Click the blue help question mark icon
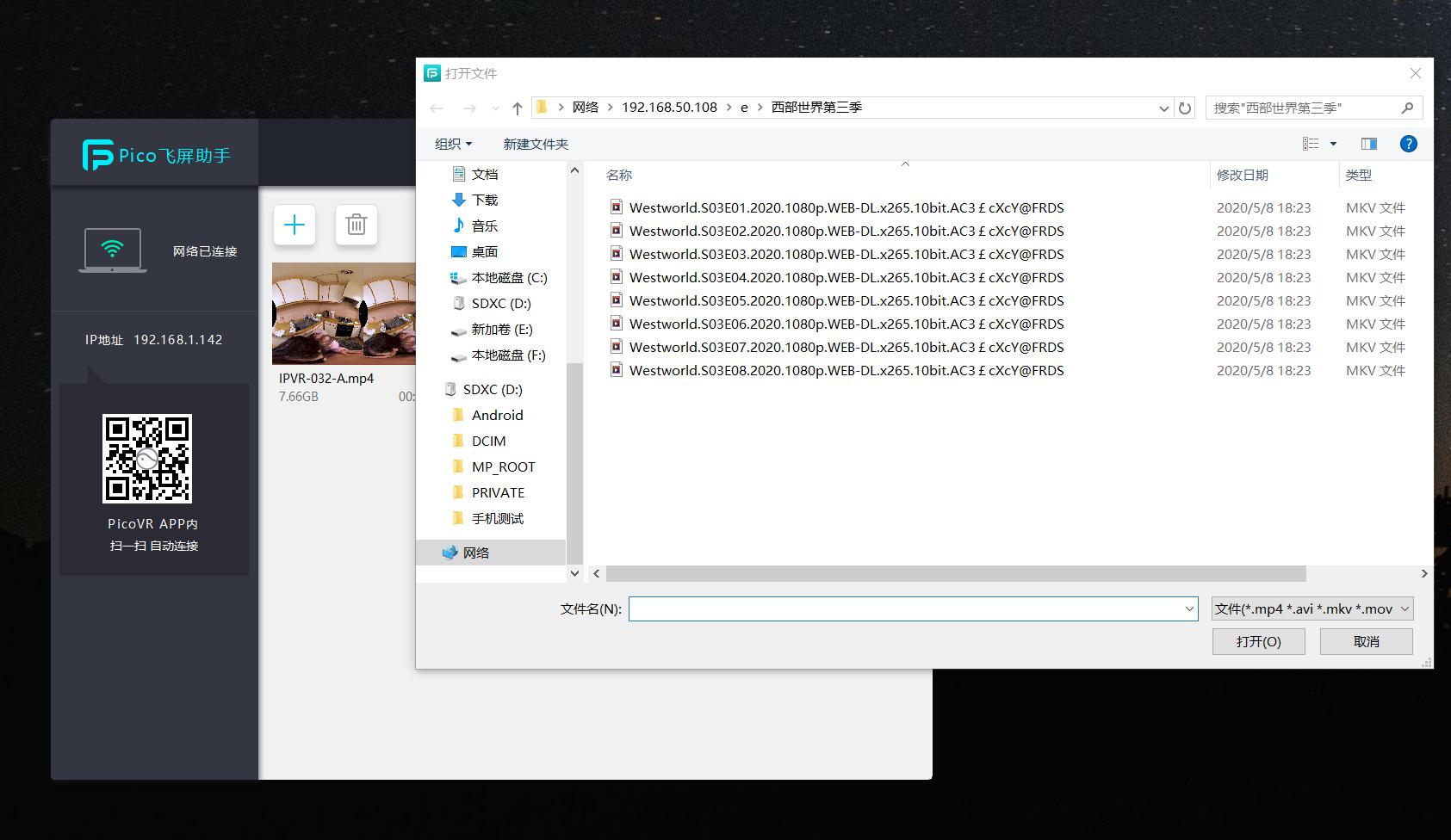The image size is (1451, 840). tap(1408, 144)
